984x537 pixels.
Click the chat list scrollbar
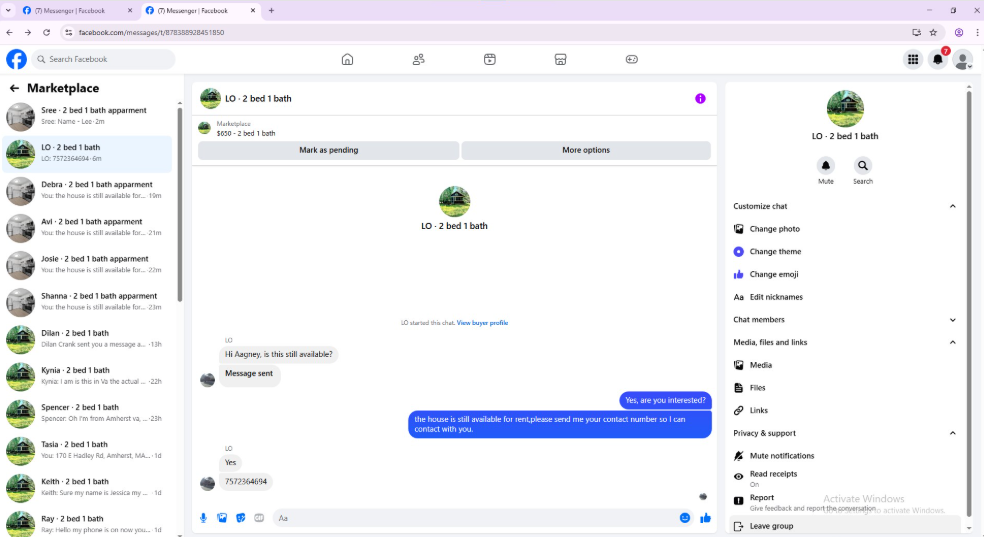click(180, 204)
